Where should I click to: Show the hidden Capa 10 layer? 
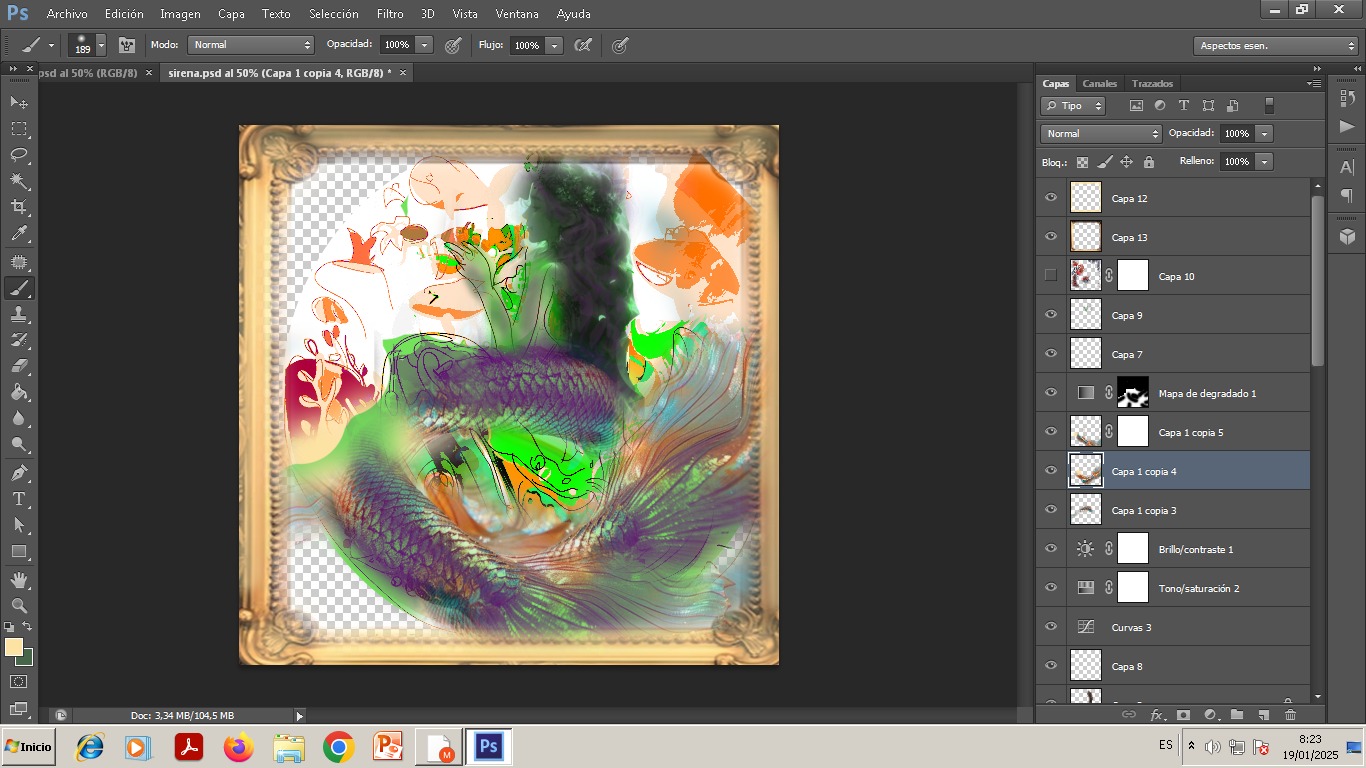click(1051, 276)
